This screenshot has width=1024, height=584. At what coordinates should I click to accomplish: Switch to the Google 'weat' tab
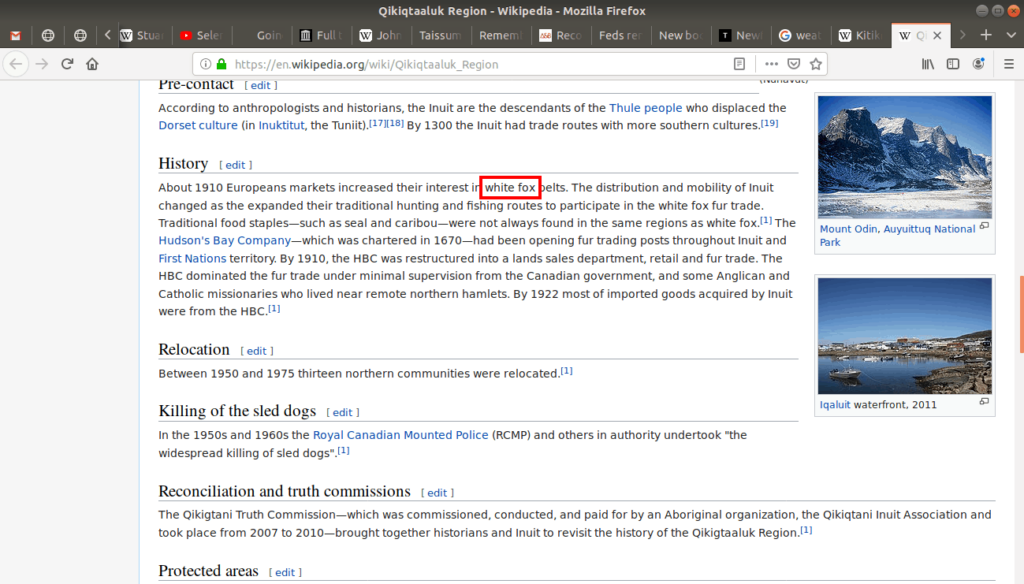(x=800, y=35)
